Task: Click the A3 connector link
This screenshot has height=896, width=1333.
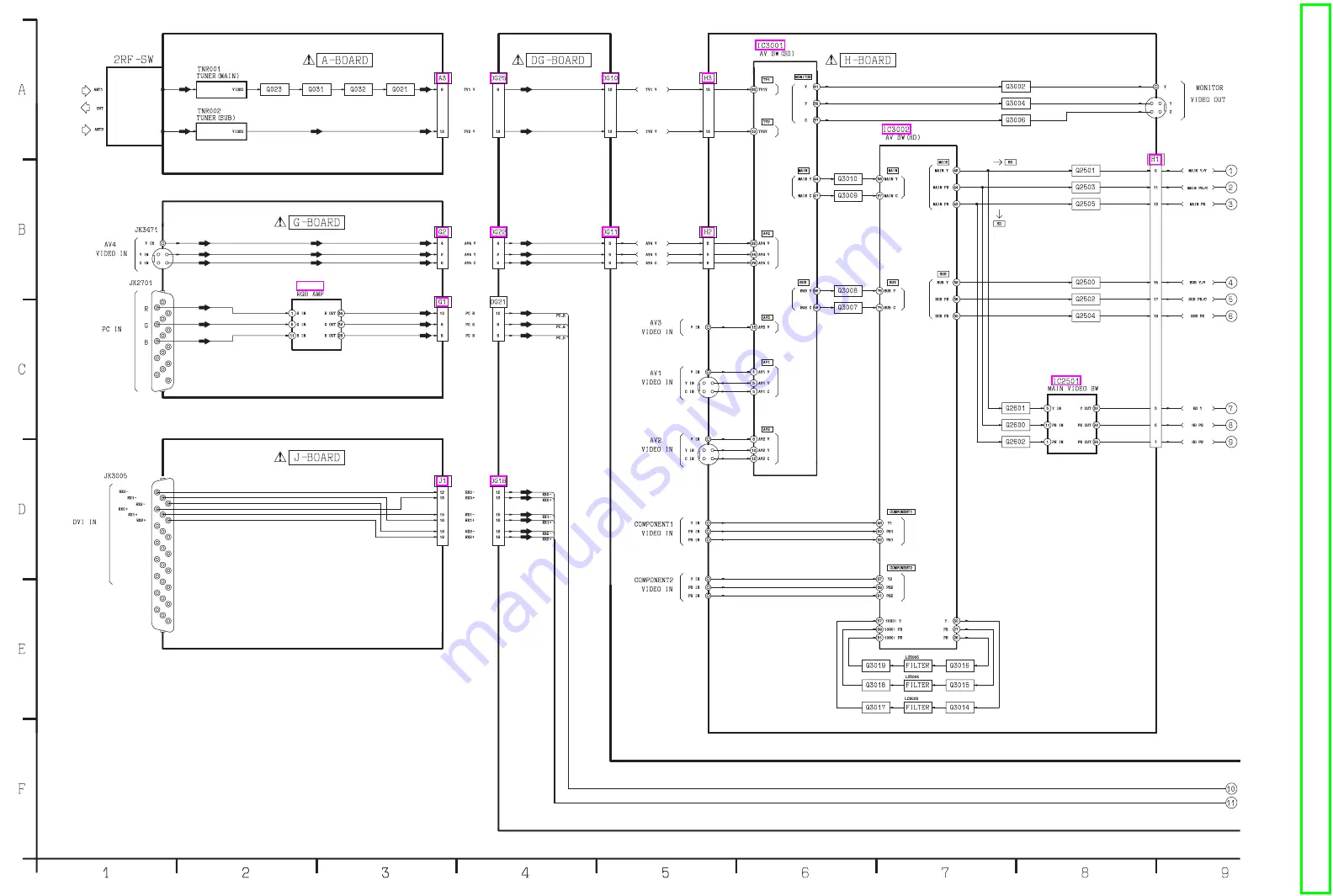Action: coord(443,78)
